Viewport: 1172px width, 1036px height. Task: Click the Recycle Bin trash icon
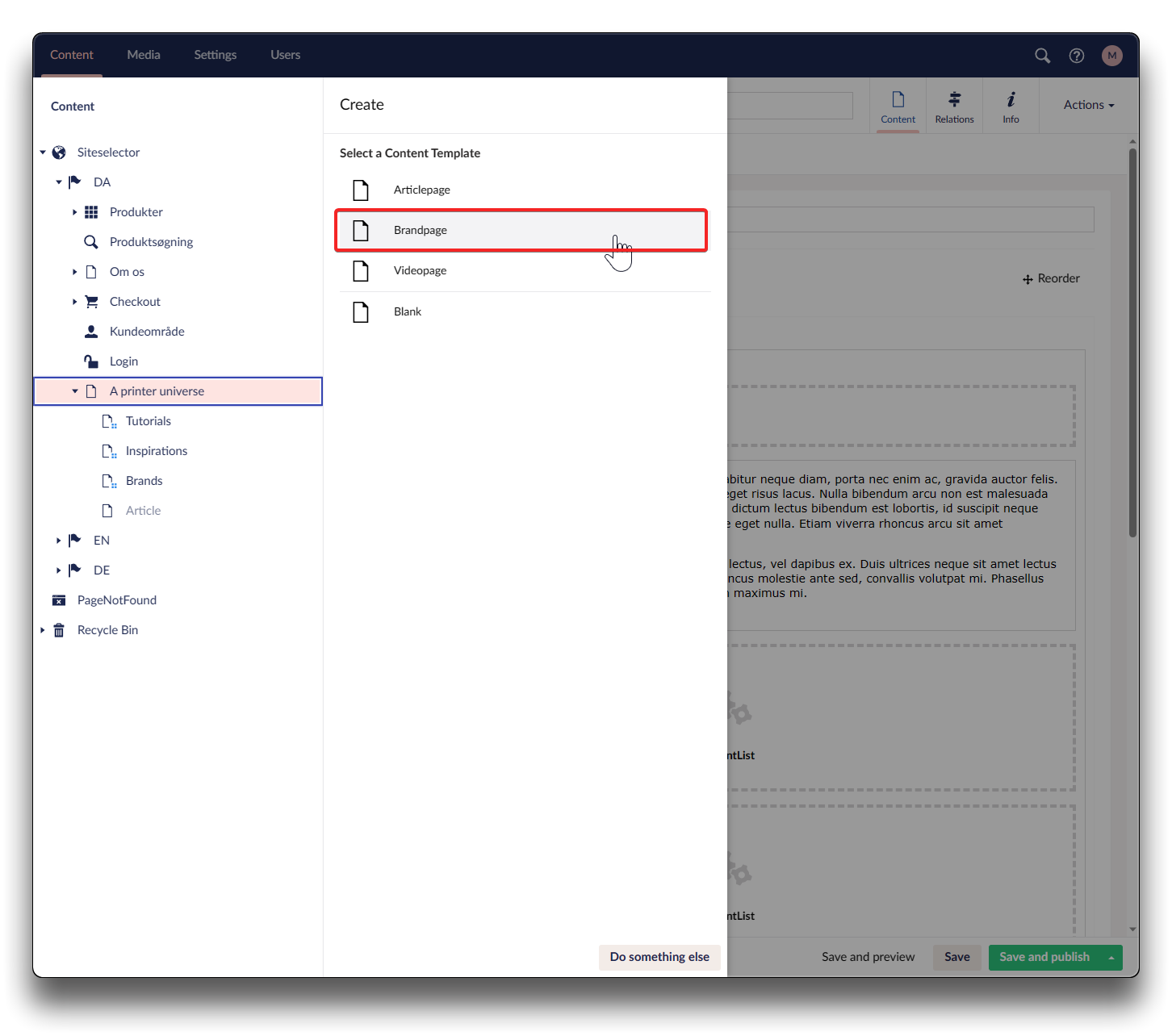coord(59,630)
